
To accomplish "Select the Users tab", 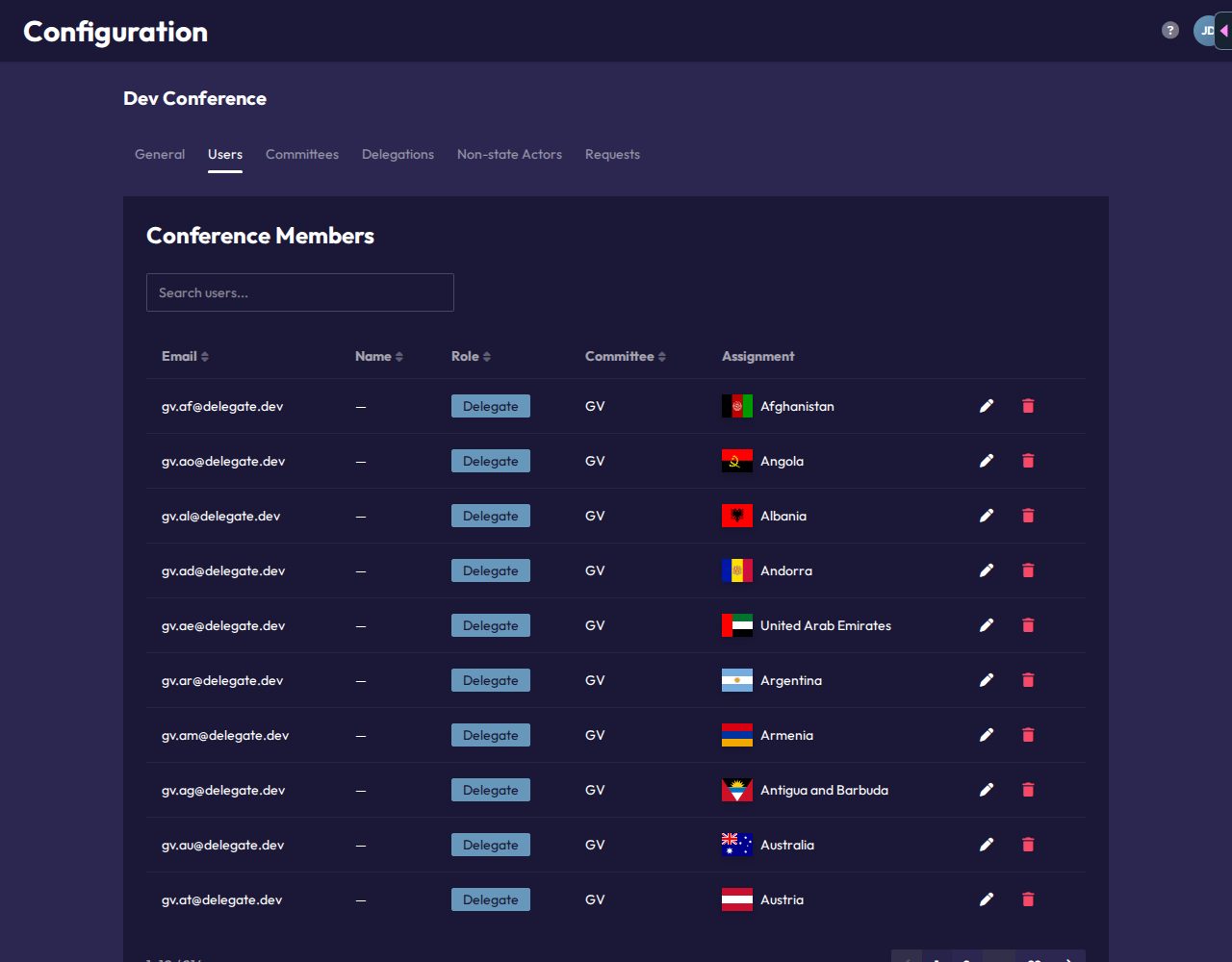I will click(225, 154).
